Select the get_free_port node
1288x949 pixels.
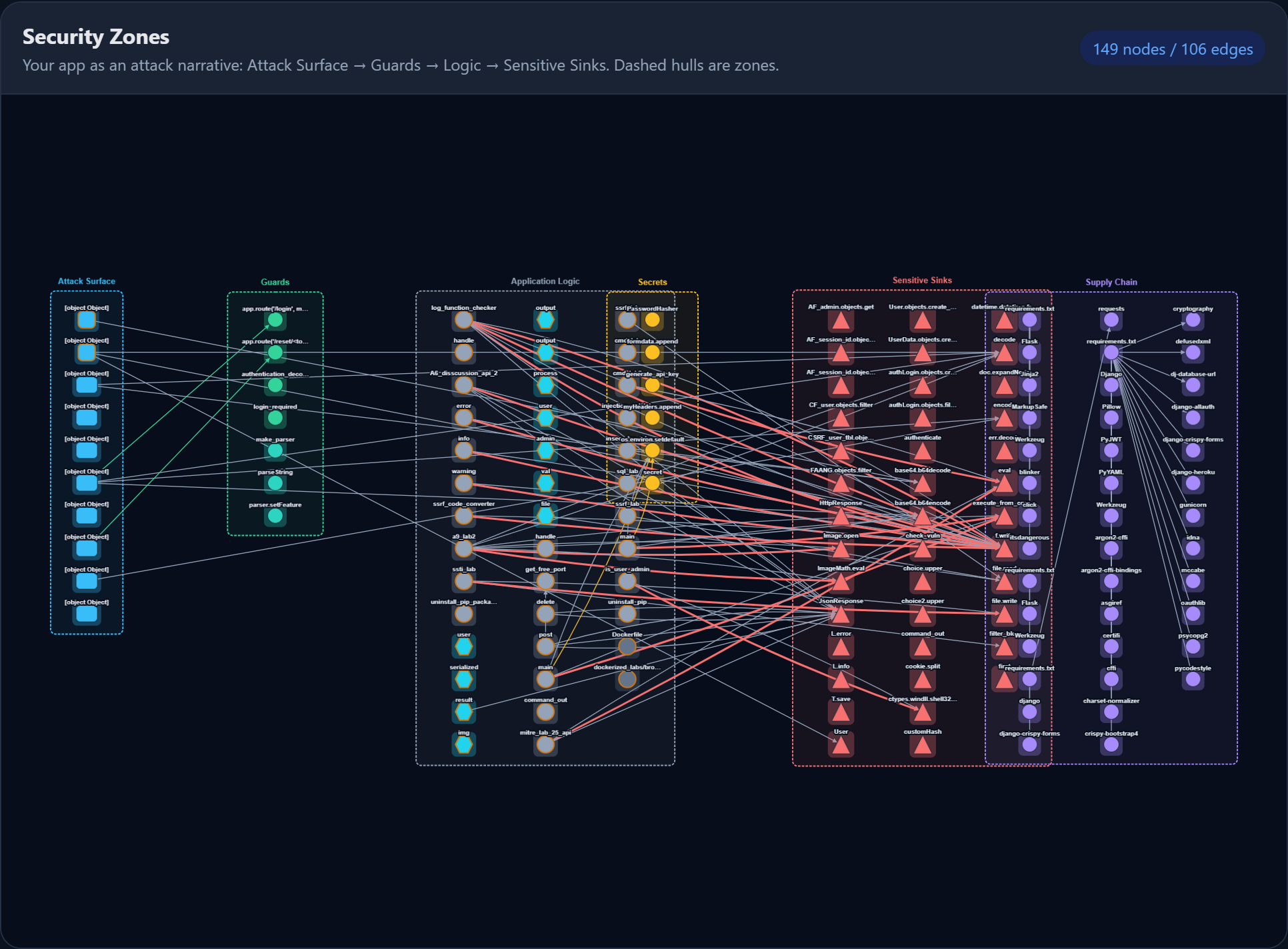546,581
